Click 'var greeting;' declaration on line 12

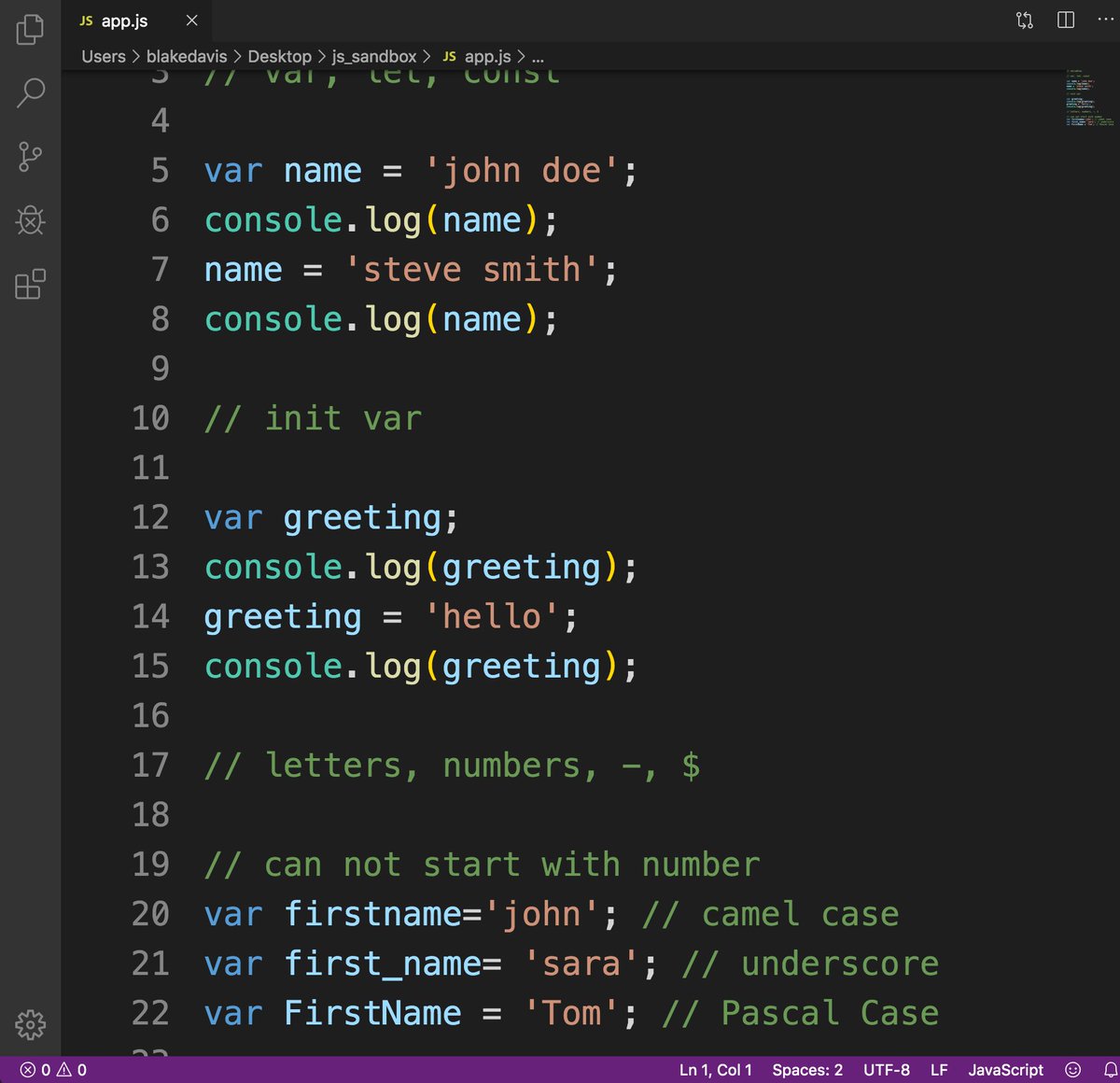[x=331, y=518]
